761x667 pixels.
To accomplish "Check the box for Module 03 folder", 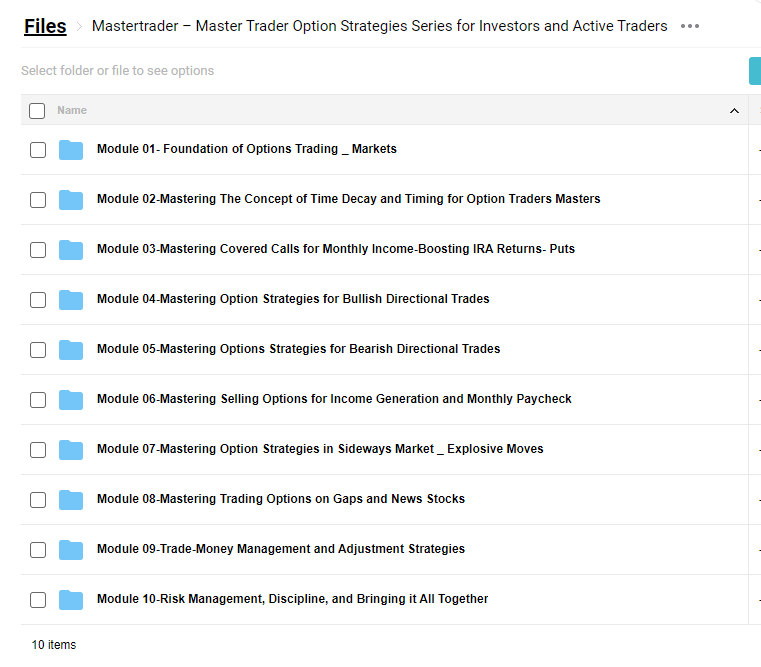I will pyautogui.click(x=38, y=250).
